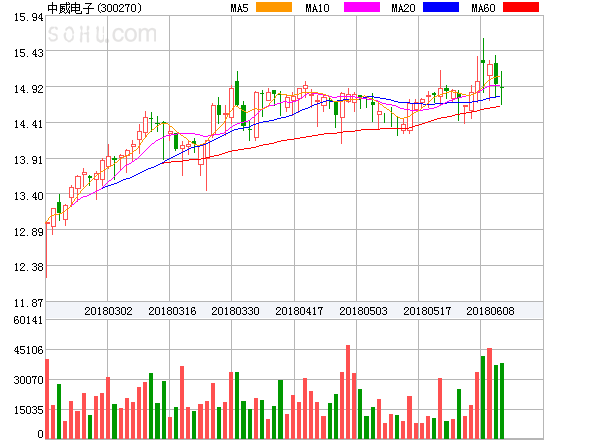
Task: Click the 12.89 price axis label
Action: click(x=28, y=231)
